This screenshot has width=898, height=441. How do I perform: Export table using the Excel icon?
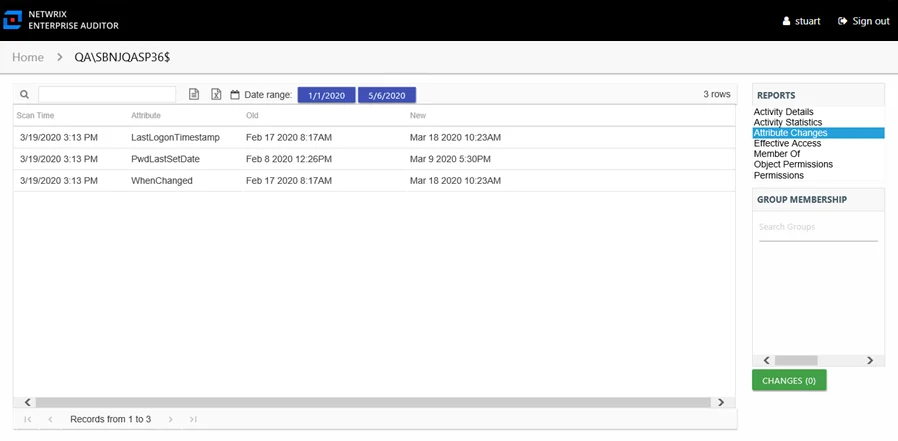(216, 94)
